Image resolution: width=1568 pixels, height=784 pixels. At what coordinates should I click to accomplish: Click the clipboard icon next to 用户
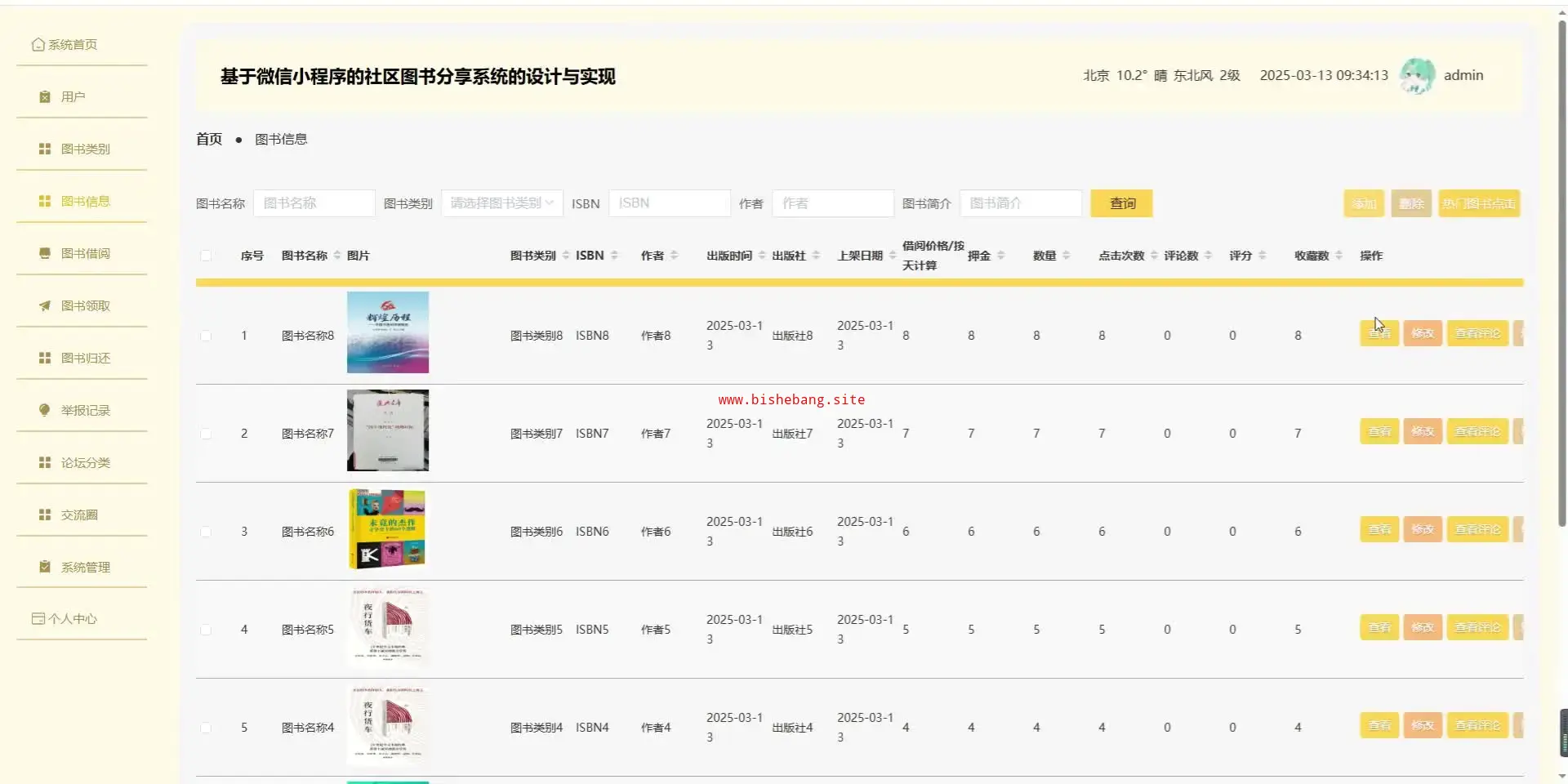coord(45,97)
